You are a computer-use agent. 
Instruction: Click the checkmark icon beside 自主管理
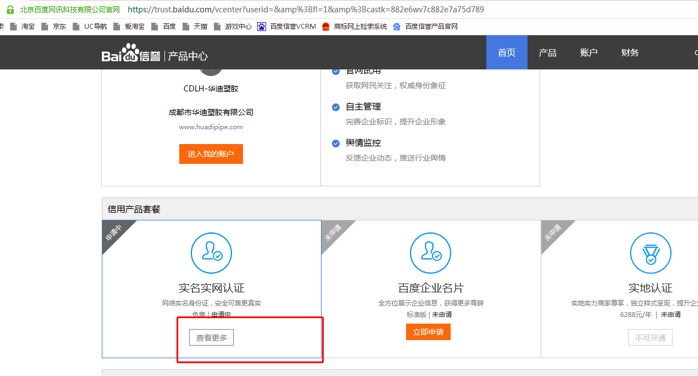[x=336, y=107]
